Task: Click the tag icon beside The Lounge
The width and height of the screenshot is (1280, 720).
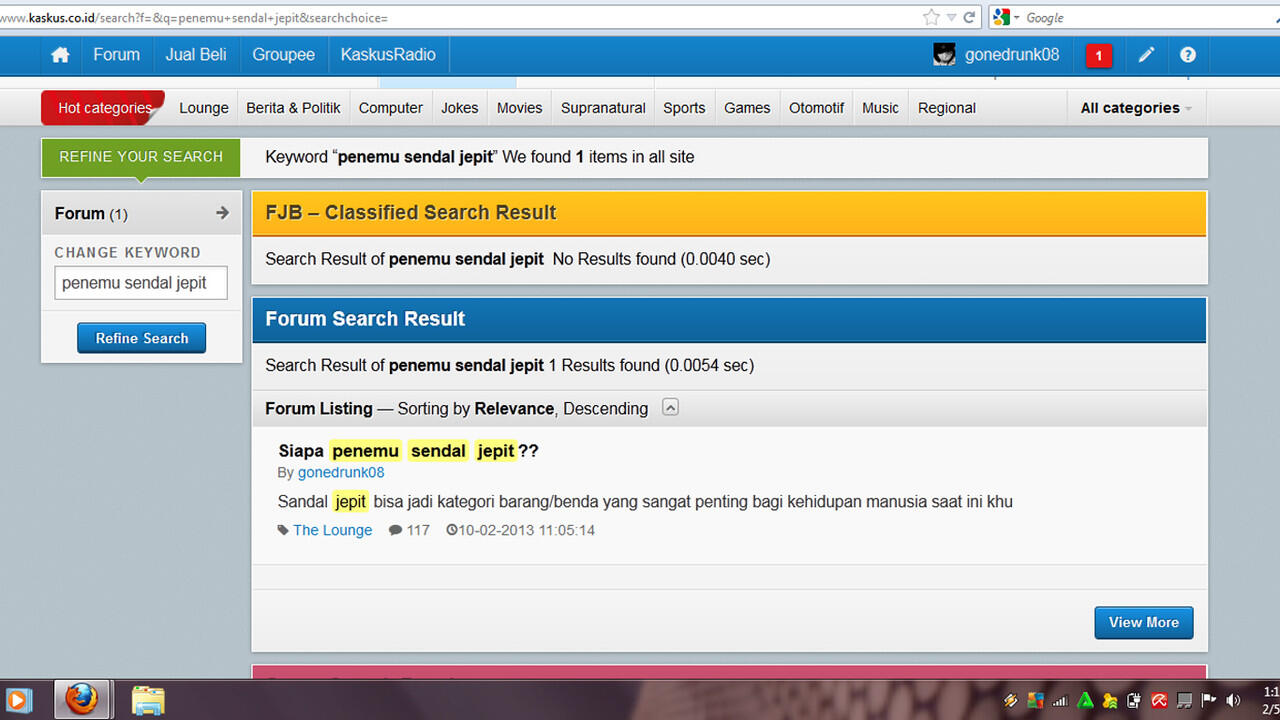Action: [x=283, y=530]
